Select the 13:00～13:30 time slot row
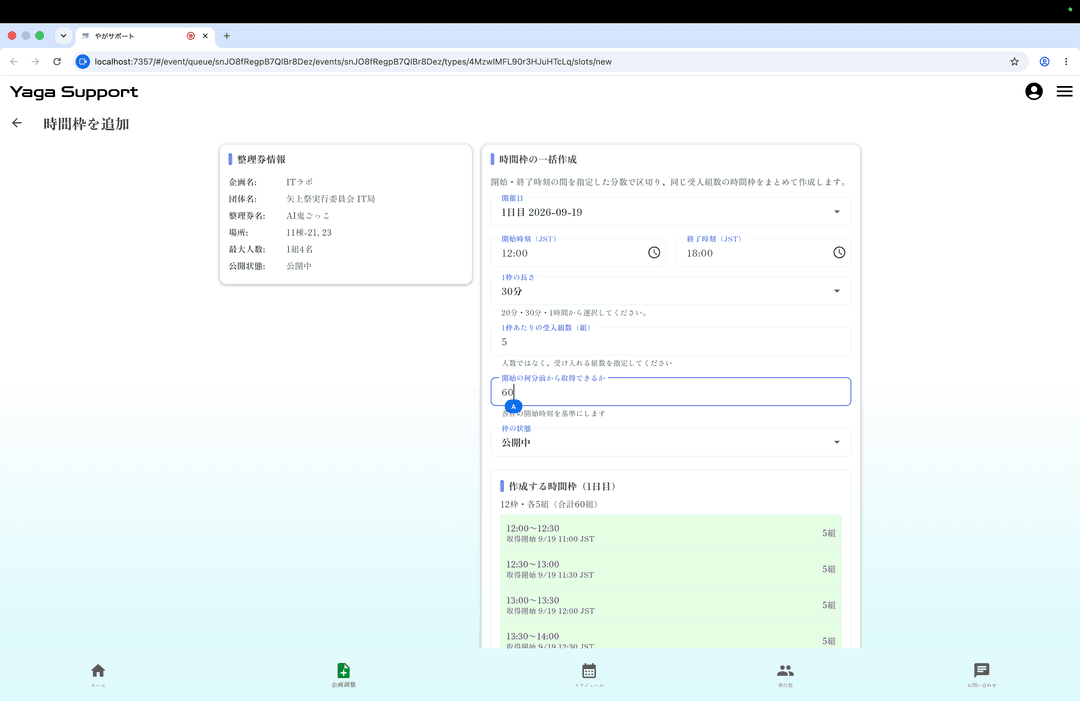1080x701 pixels. [670, 605]
